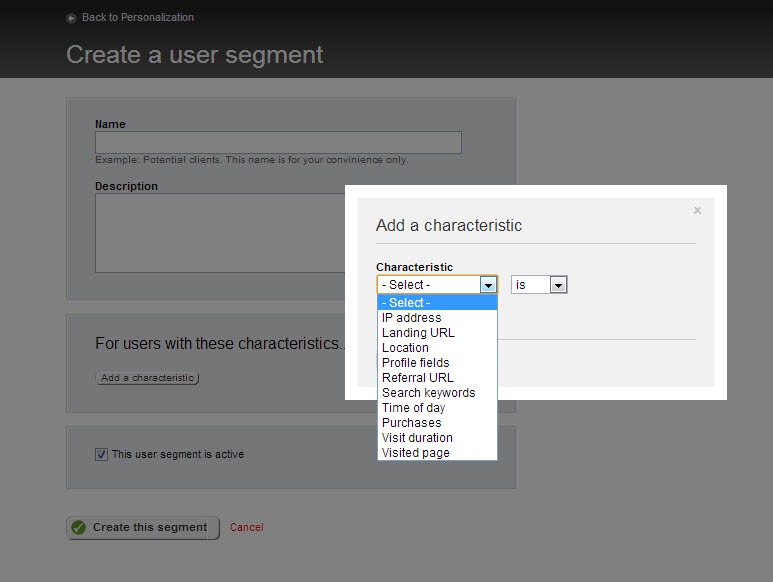Click the green checkmark icon on Create button
This screenshot has height=582, width=773.
point(79,528)
